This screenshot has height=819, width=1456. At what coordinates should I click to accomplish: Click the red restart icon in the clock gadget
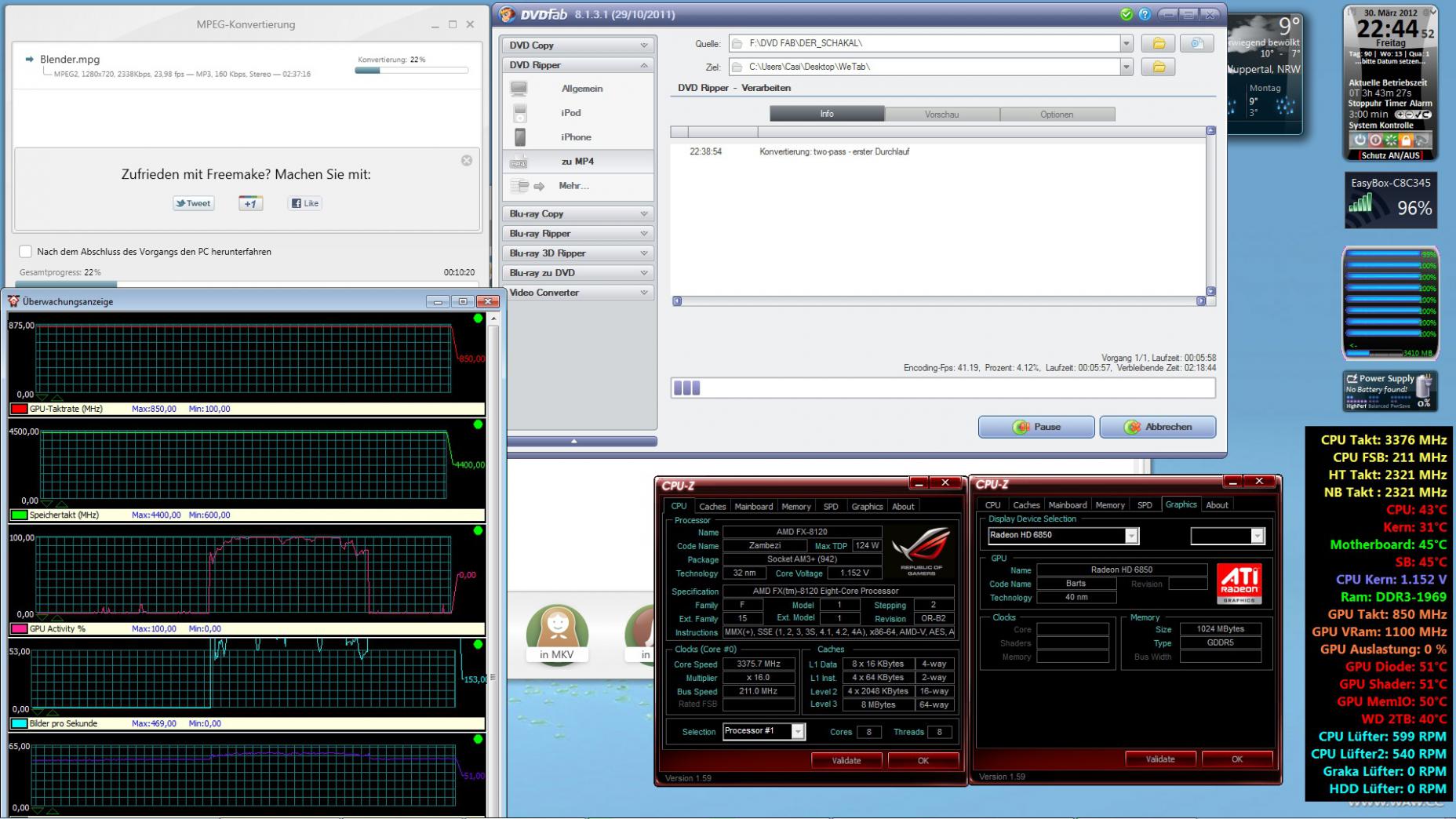1375,140
